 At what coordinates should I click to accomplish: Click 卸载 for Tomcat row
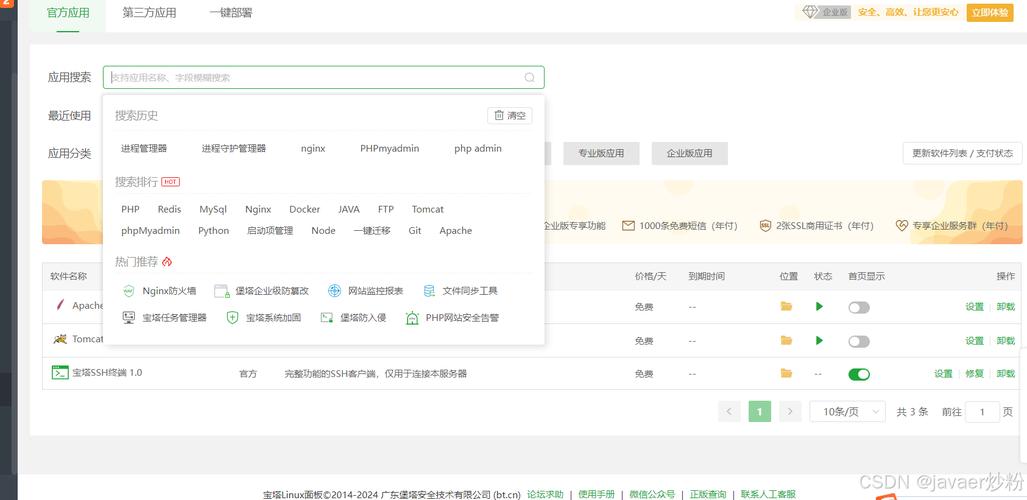[x=1005, y=341]
